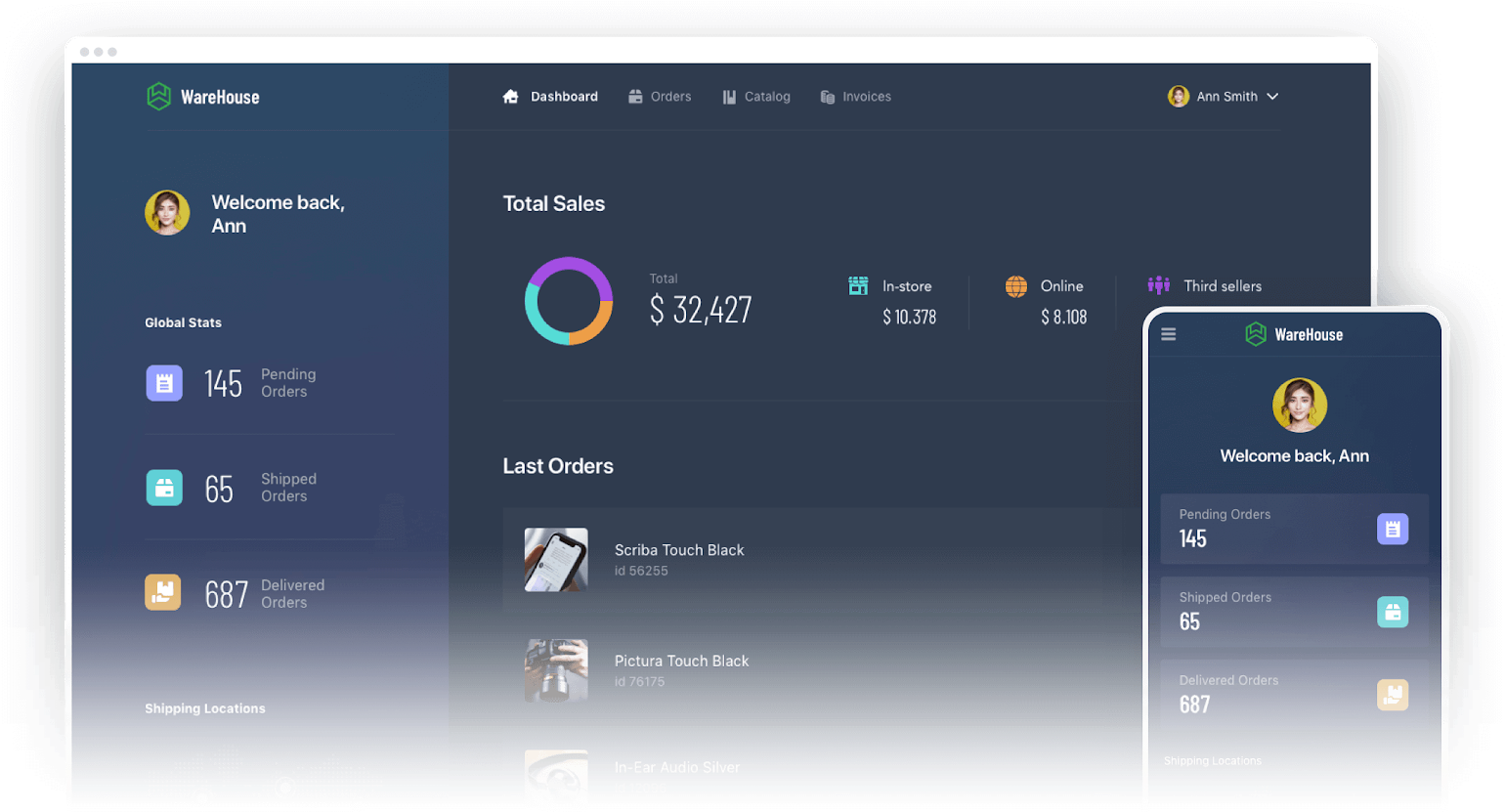Click the Third sellers people icon

(x=1159, y=285)
